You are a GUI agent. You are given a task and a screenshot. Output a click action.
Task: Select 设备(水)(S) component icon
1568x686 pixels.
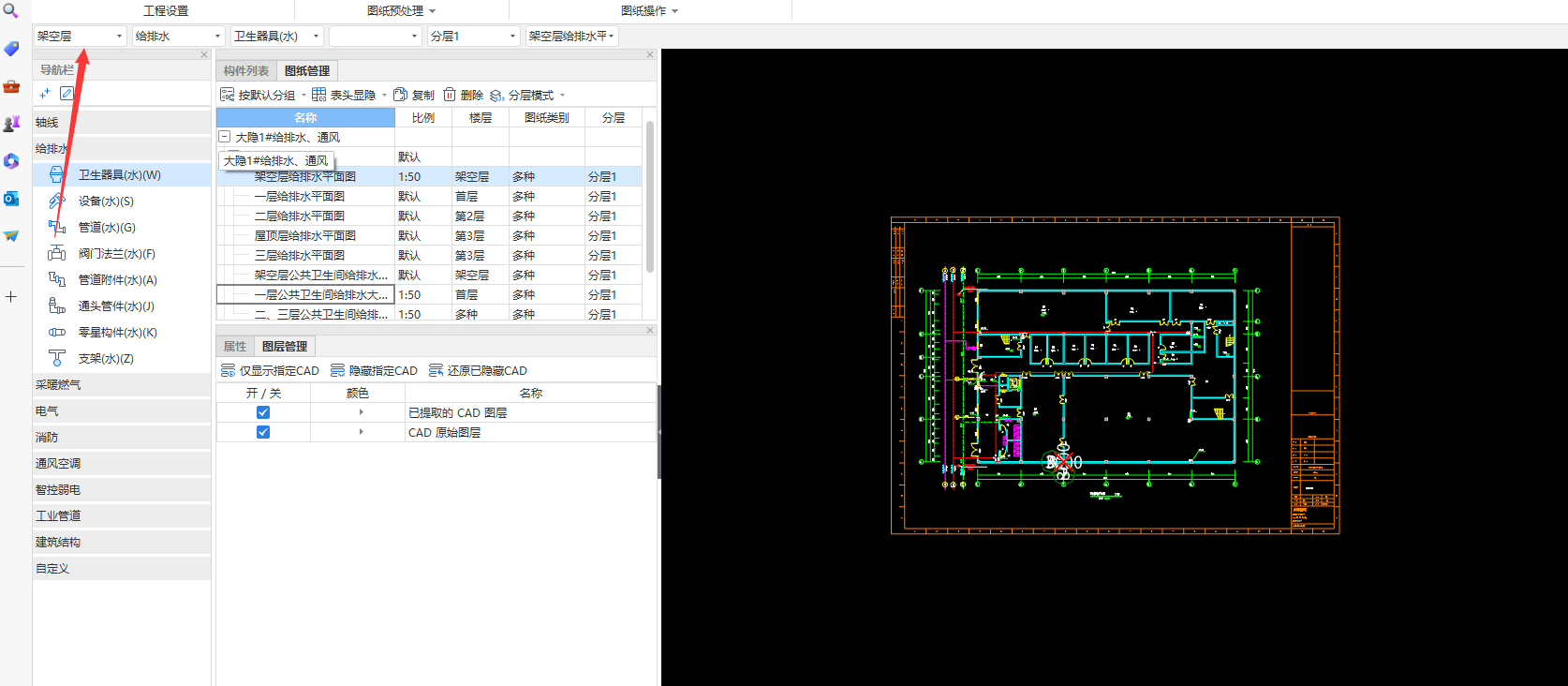pos(57,201)
